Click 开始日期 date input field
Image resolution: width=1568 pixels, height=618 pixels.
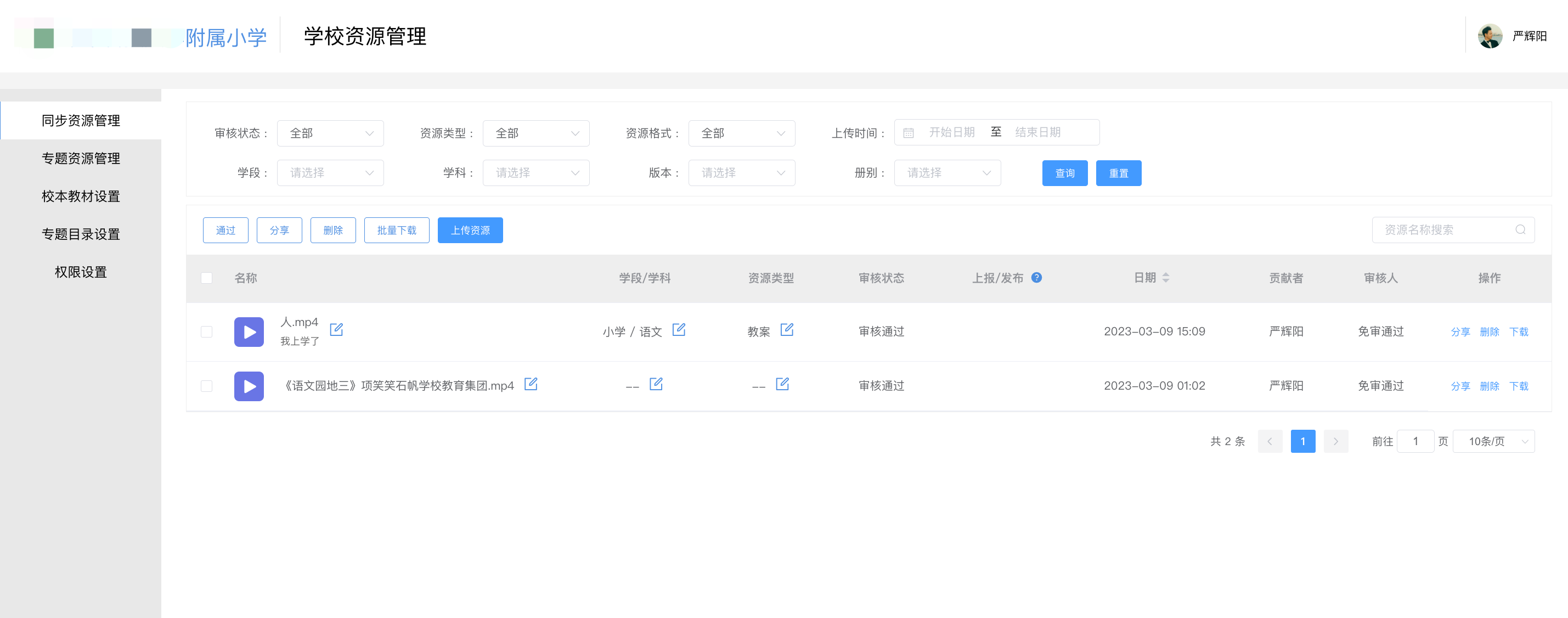tap(951, 132)
